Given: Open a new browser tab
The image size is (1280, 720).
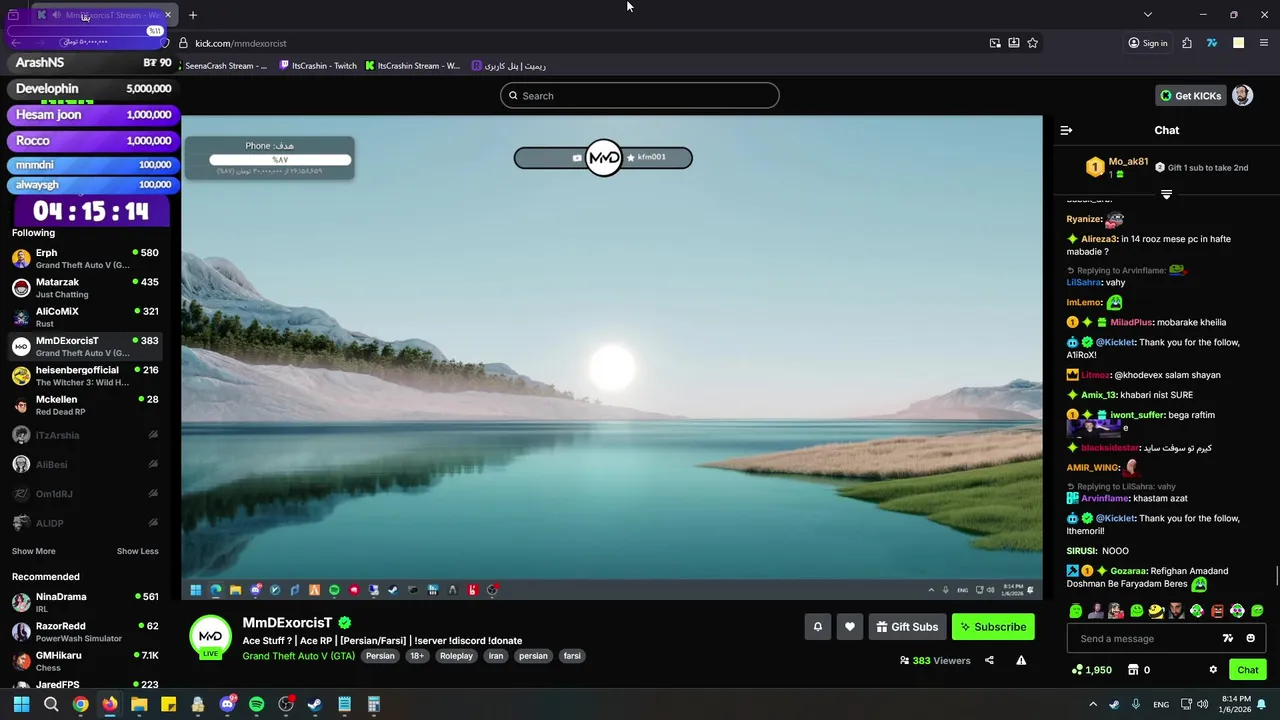Looking at the screenshot, I should click(x=193, y=15).
